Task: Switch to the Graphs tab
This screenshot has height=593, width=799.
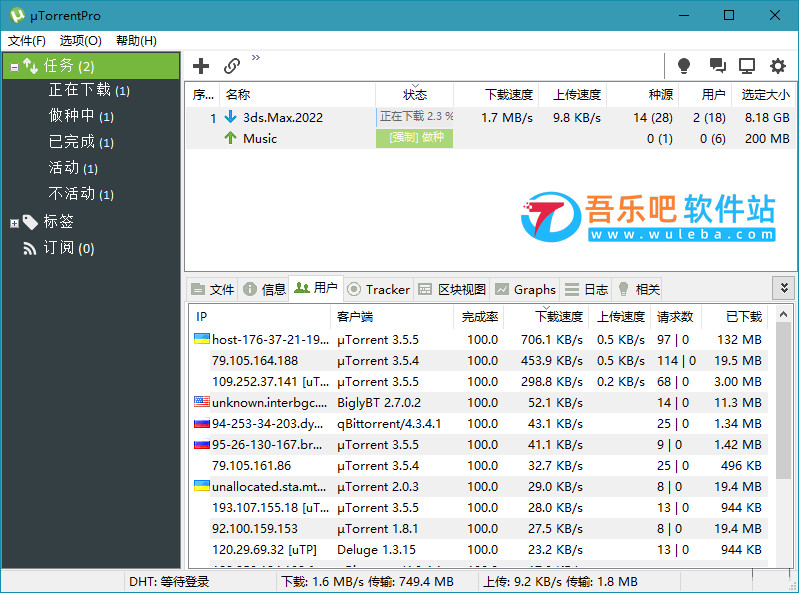Action: (525, 289)
